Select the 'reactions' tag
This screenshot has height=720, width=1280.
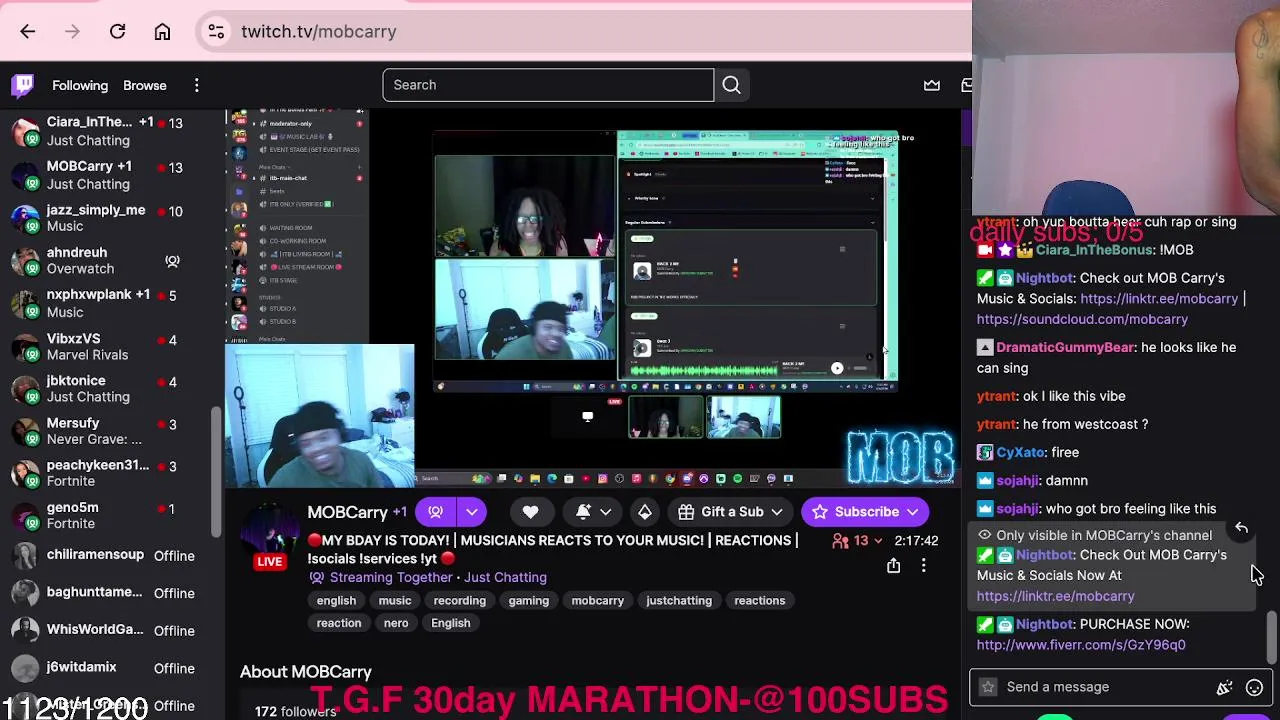pos(760,601)
